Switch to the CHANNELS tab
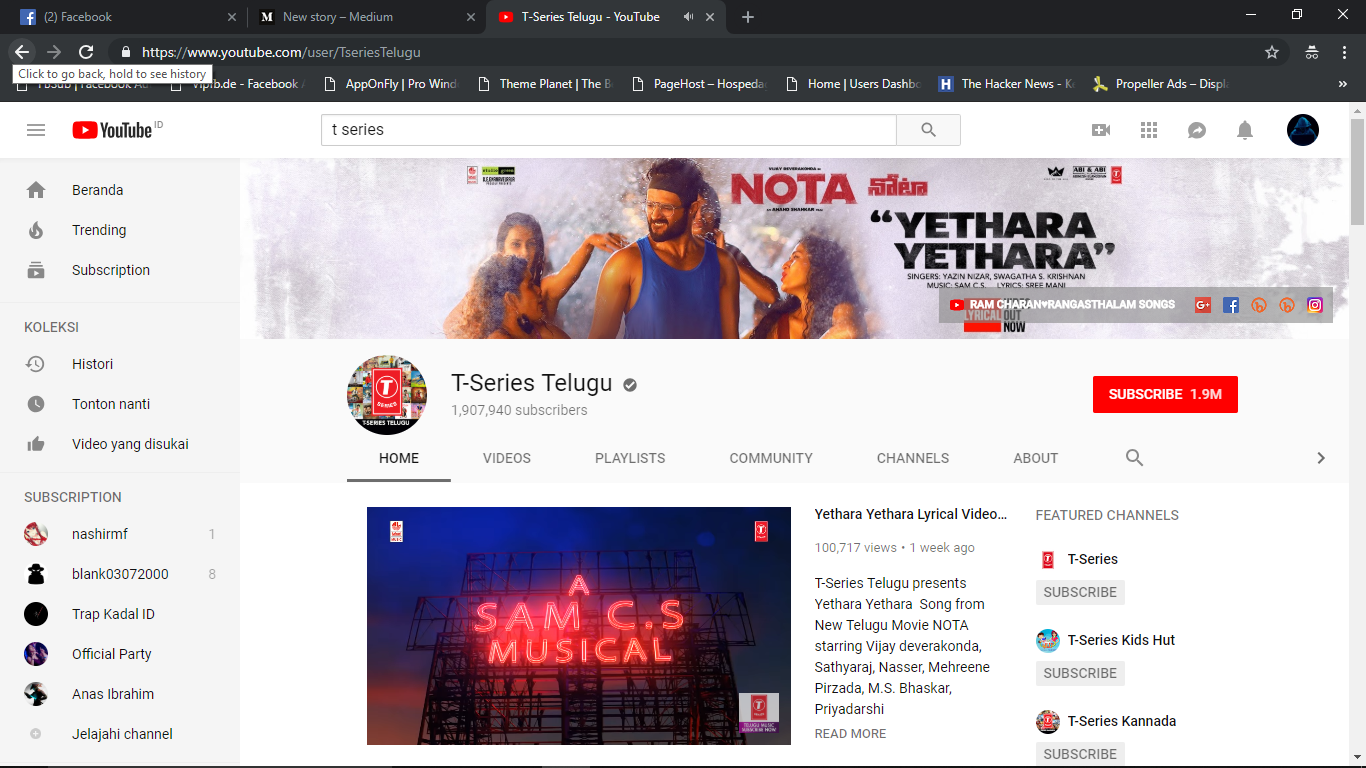The width and height of the screenshot is (1366, 768). [913, 458]
